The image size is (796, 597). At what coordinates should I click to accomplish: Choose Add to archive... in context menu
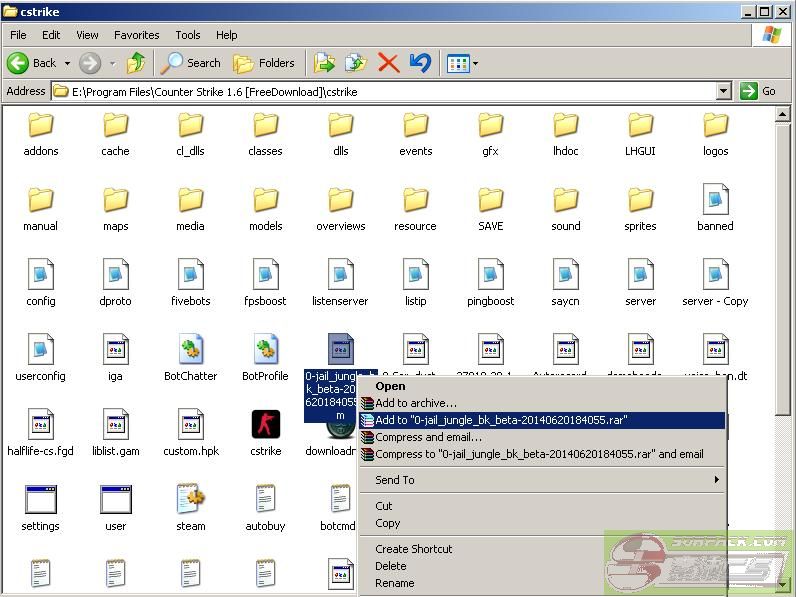coord(415,403)
